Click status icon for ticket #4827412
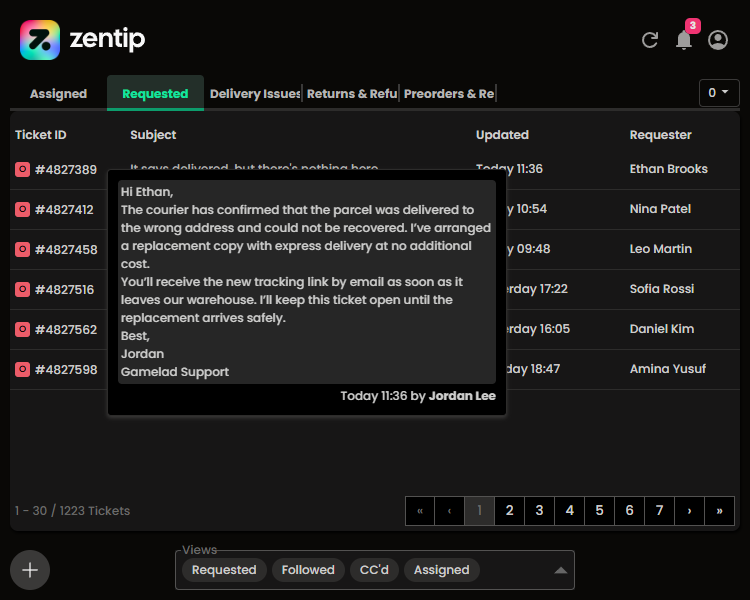Image resolution: width=750 pixels, height=600 pixels. click(22, 210)
